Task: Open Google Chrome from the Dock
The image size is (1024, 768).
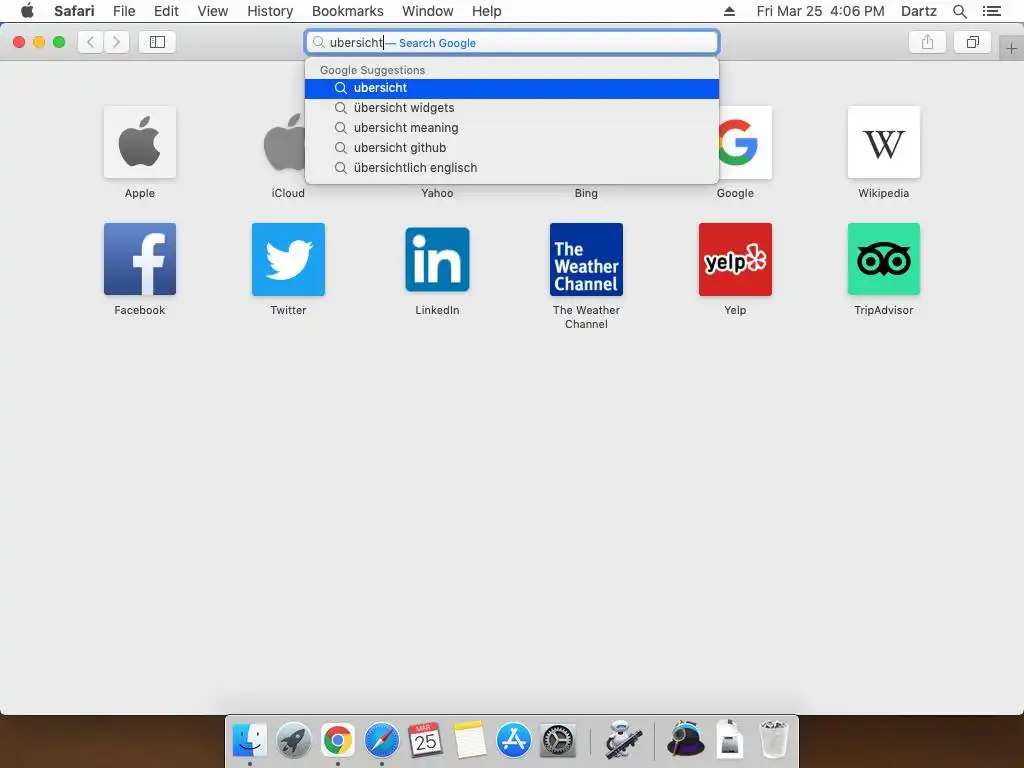Action: click(338, 740)
